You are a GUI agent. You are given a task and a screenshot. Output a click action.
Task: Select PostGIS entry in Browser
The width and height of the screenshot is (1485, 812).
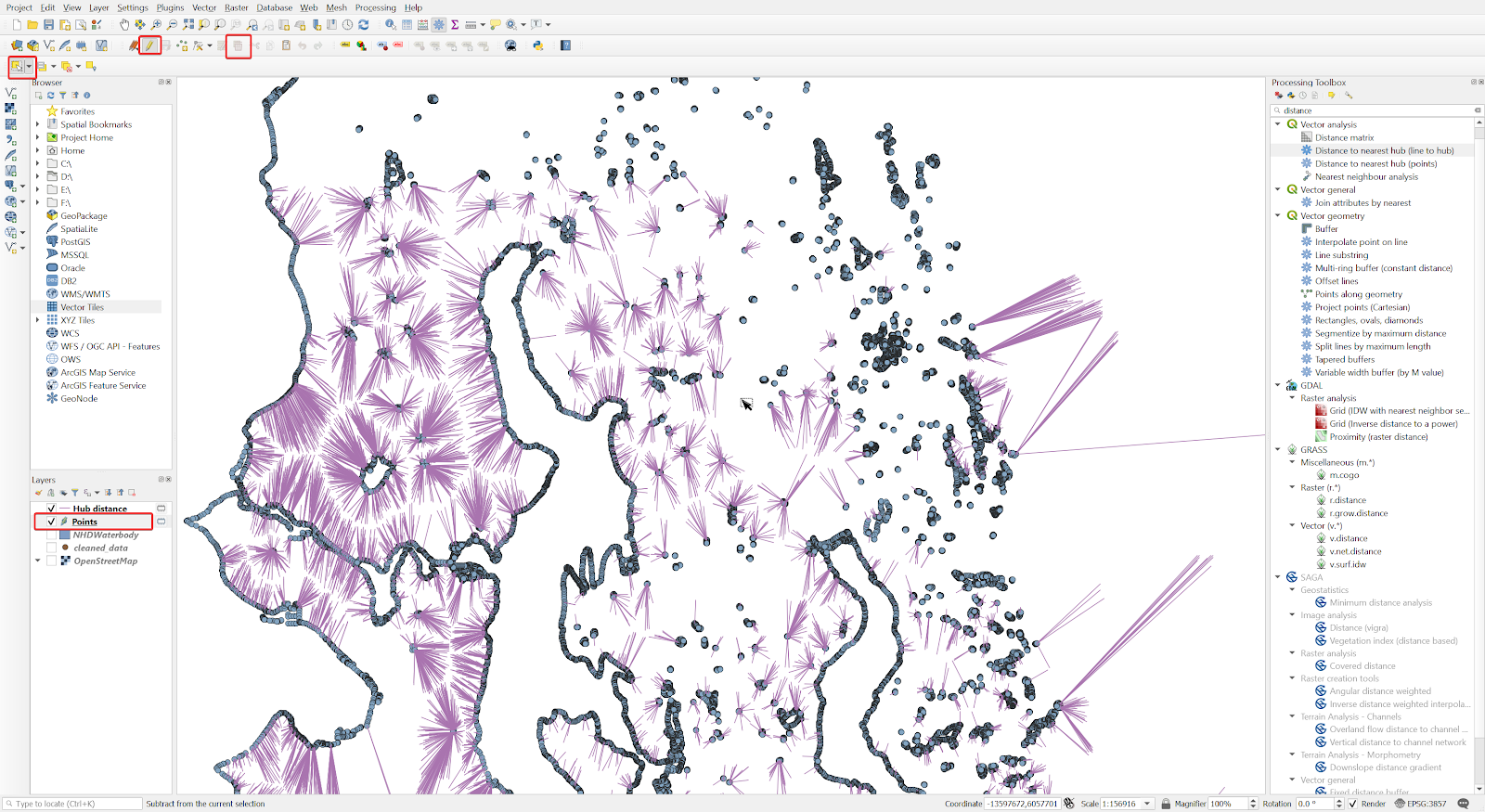pyautogui.click(x=75, y=242)
